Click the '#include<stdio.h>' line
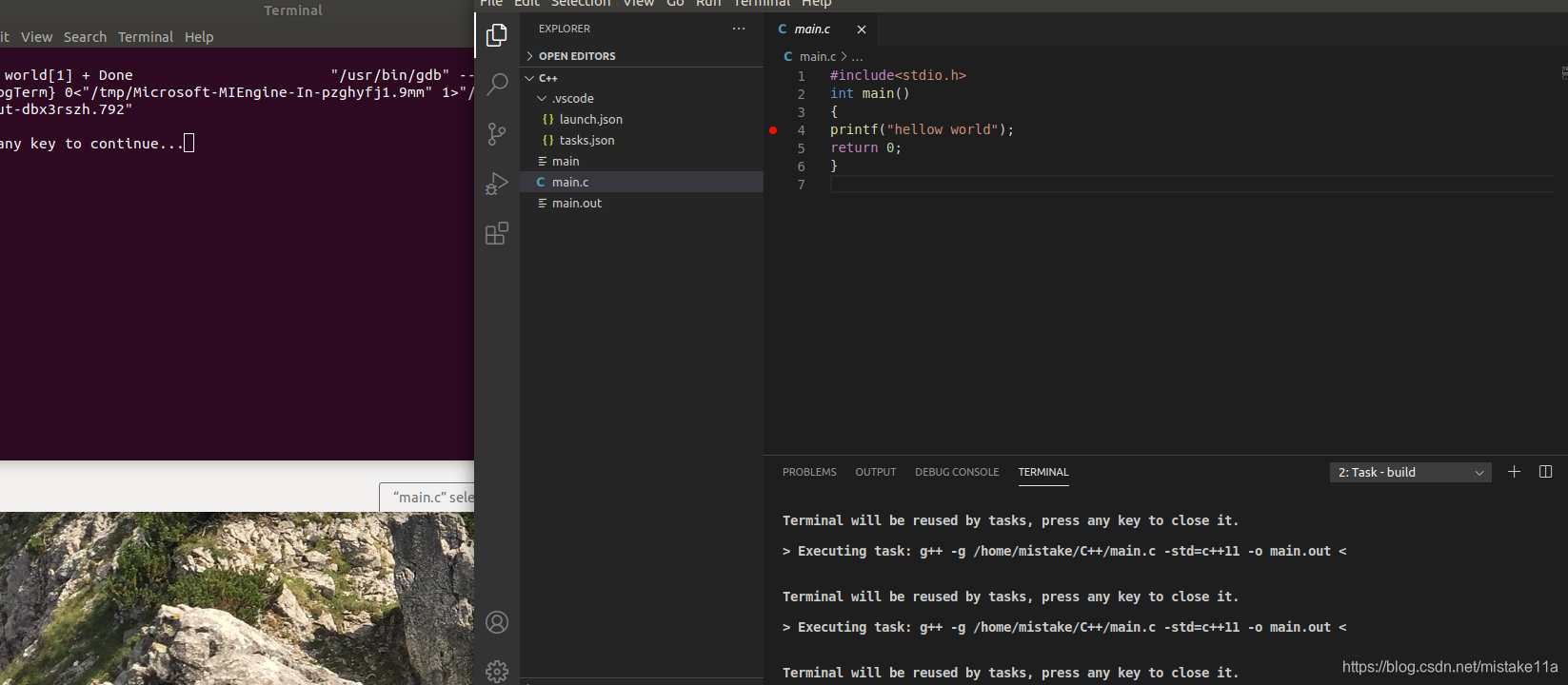 tap(898, 75)
